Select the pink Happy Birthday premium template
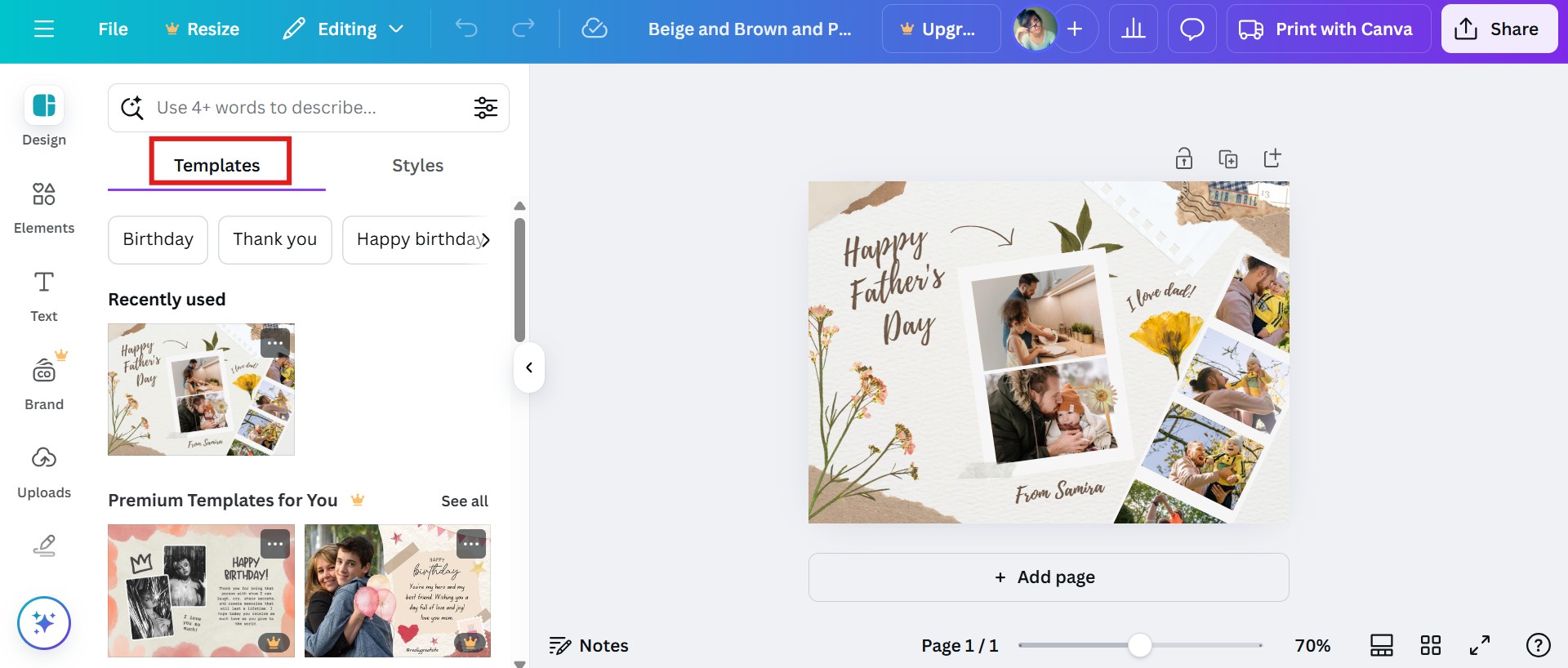Image resolution: width=1568 pixels, height=668 pixels. click(201, 590)
